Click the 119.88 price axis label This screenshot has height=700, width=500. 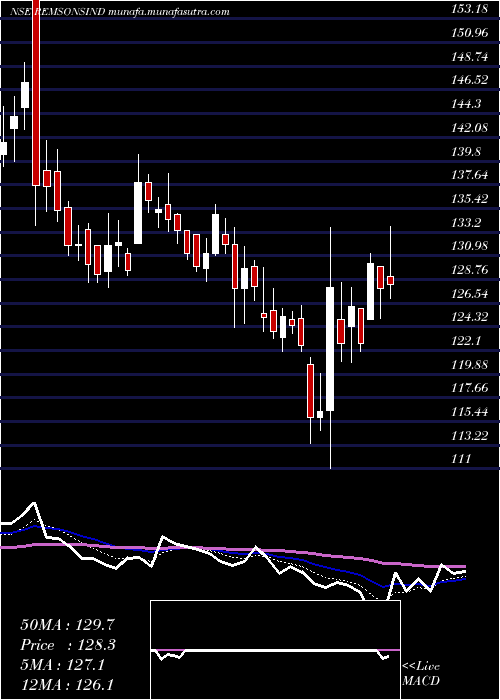471,365
